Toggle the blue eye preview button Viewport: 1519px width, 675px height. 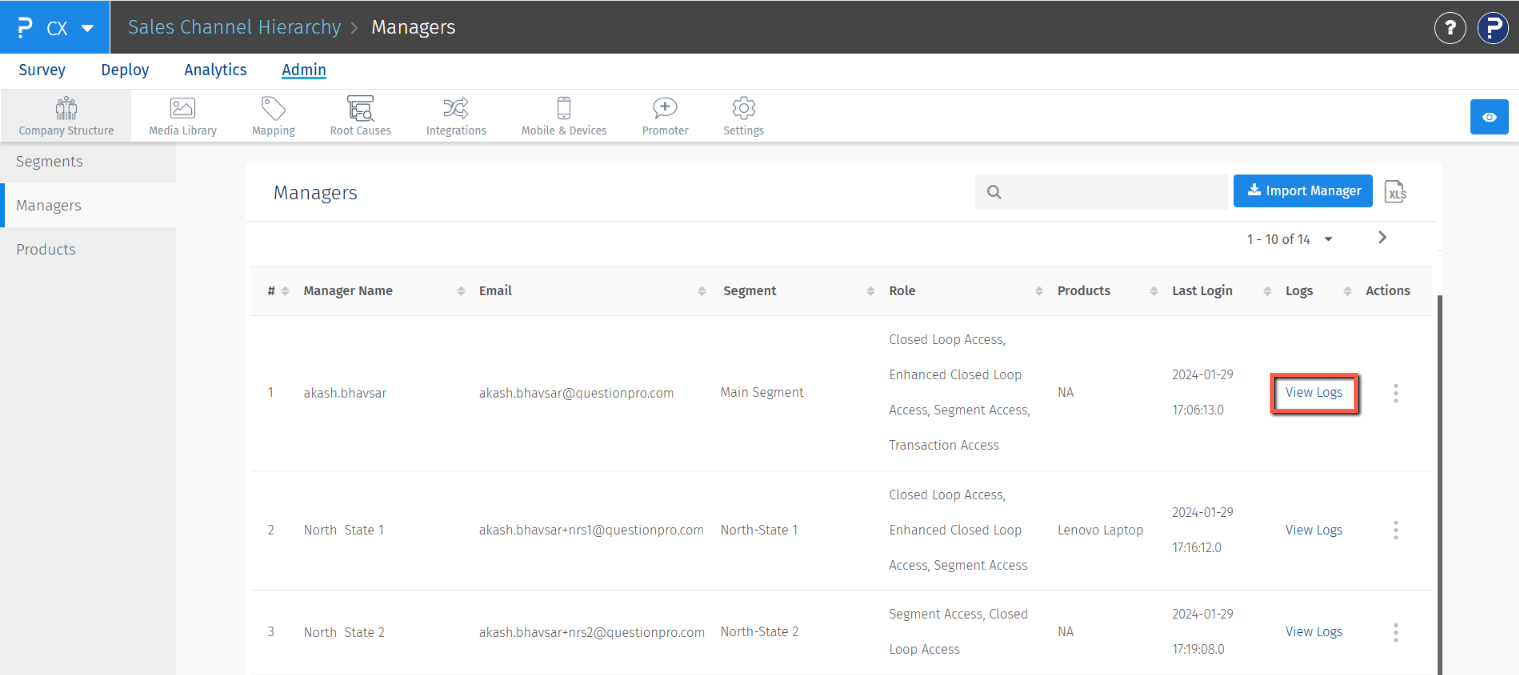coord(1489,117)
